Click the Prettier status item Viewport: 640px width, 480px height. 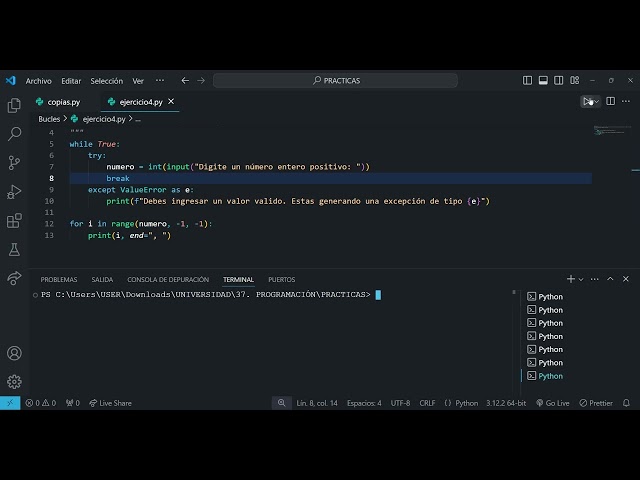596,403
